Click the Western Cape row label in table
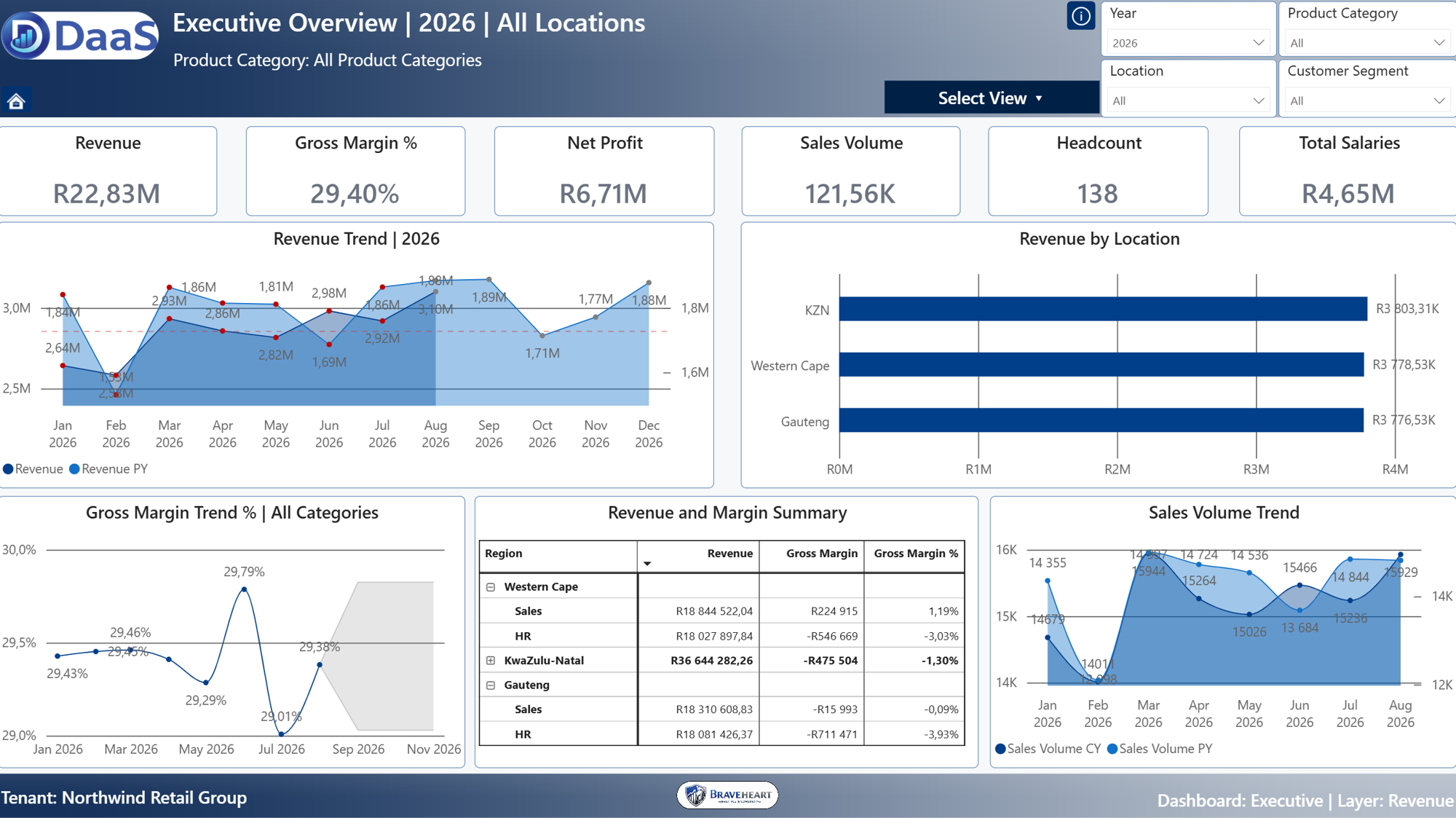 tap(541, 587)
